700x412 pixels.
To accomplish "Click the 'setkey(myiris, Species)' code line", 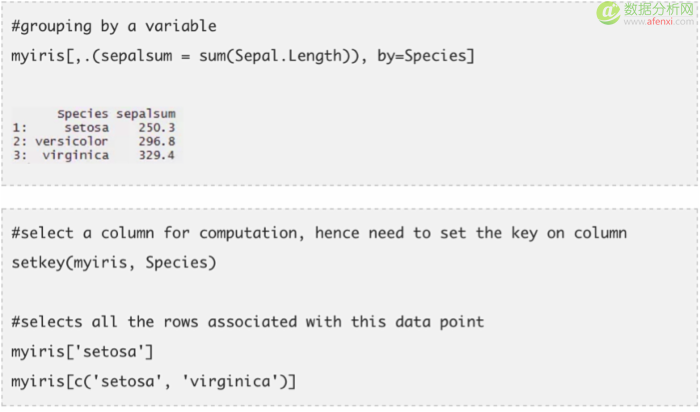I will point(114,262).
